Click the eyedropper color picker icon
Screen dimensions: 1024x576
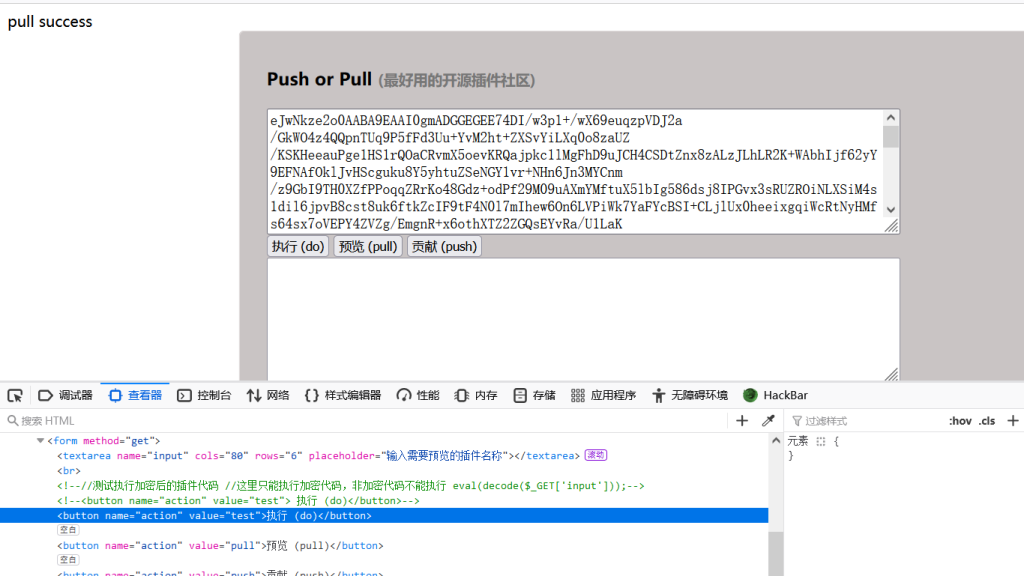tap(768, 421)
